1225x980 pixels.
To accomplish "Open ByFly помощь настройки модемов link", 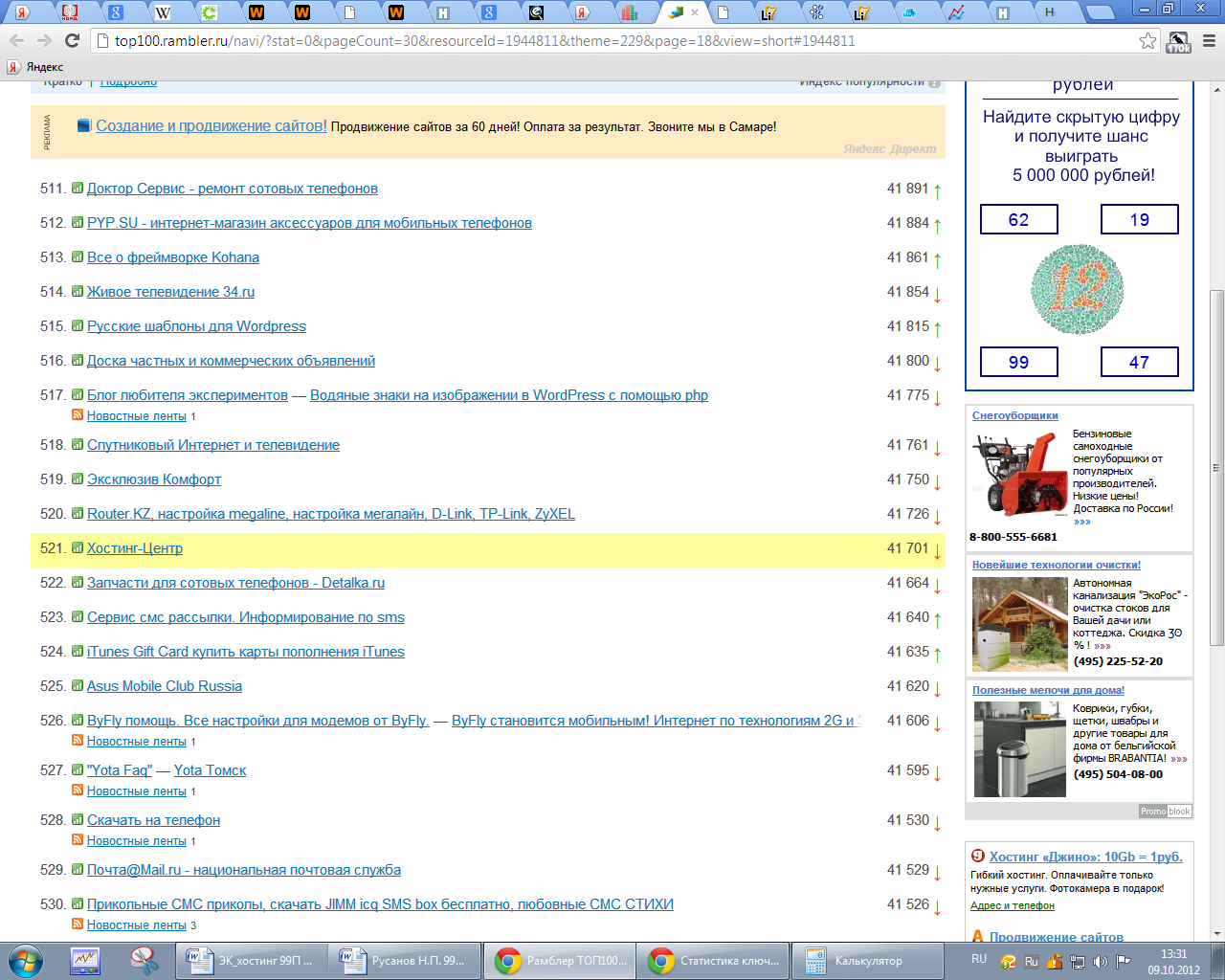I will [x=257, y=721].
